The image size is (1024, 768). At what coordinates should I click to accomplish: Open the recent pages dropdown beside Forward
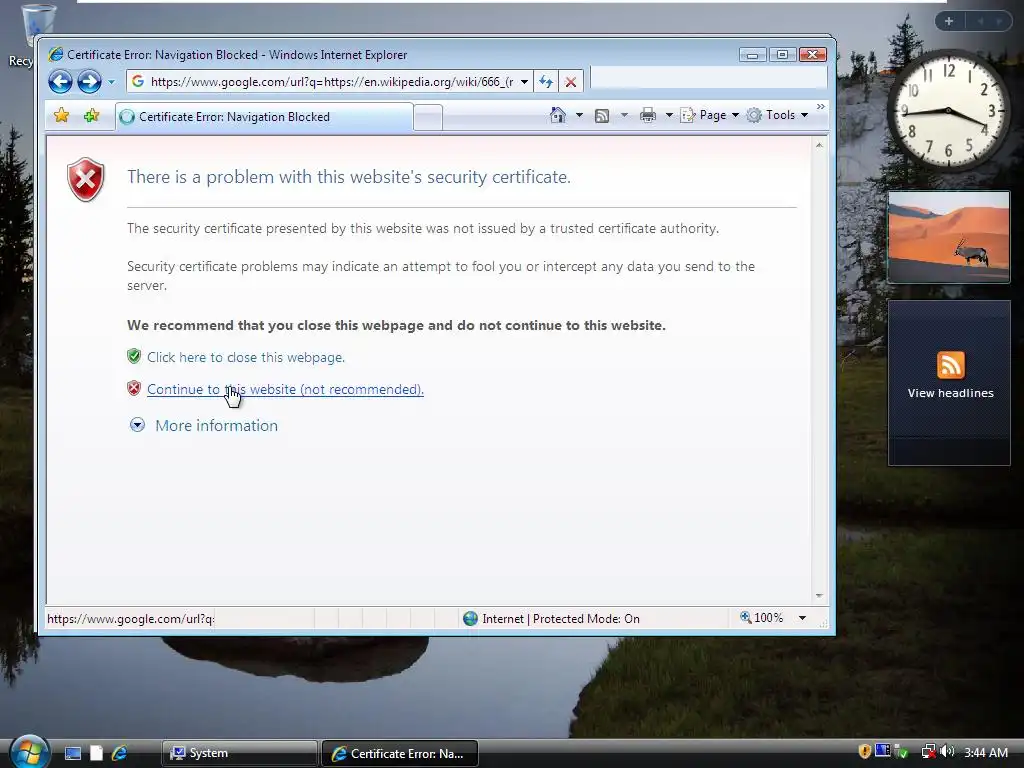(x=111, y=82)
